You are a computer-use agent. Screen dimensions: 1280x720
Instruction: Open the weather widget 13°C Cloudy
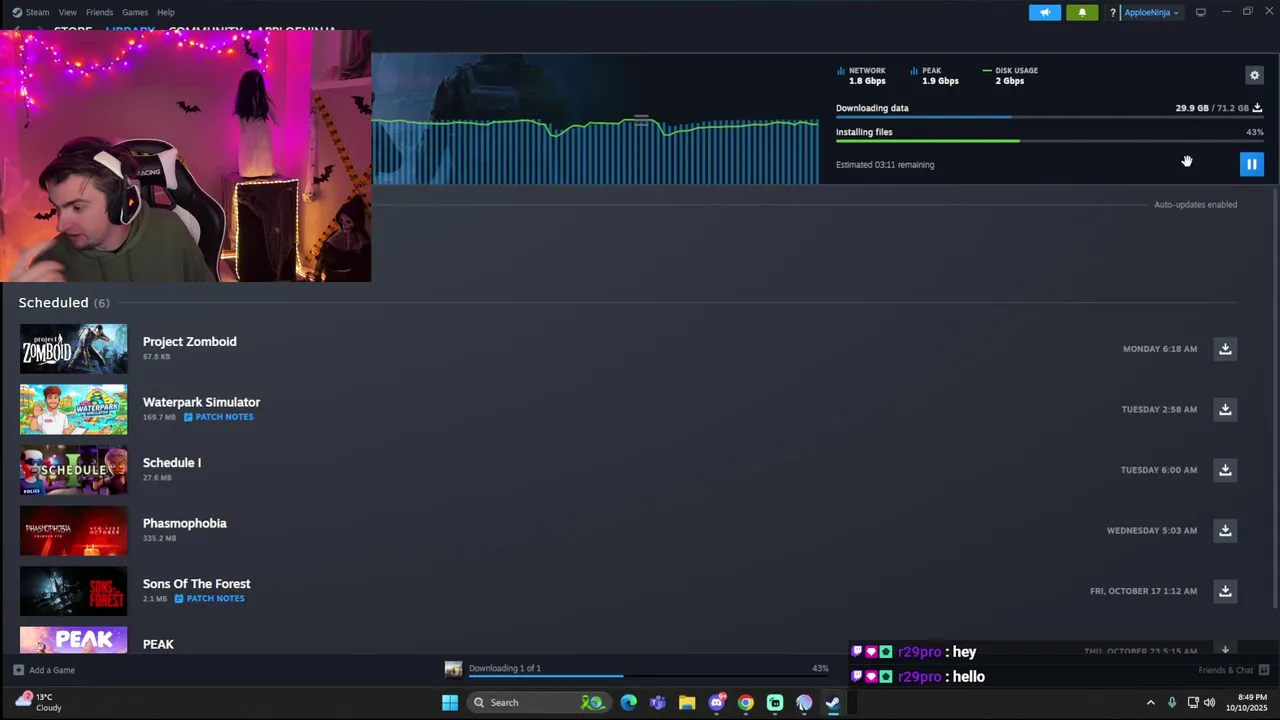(x=40, y=702)
